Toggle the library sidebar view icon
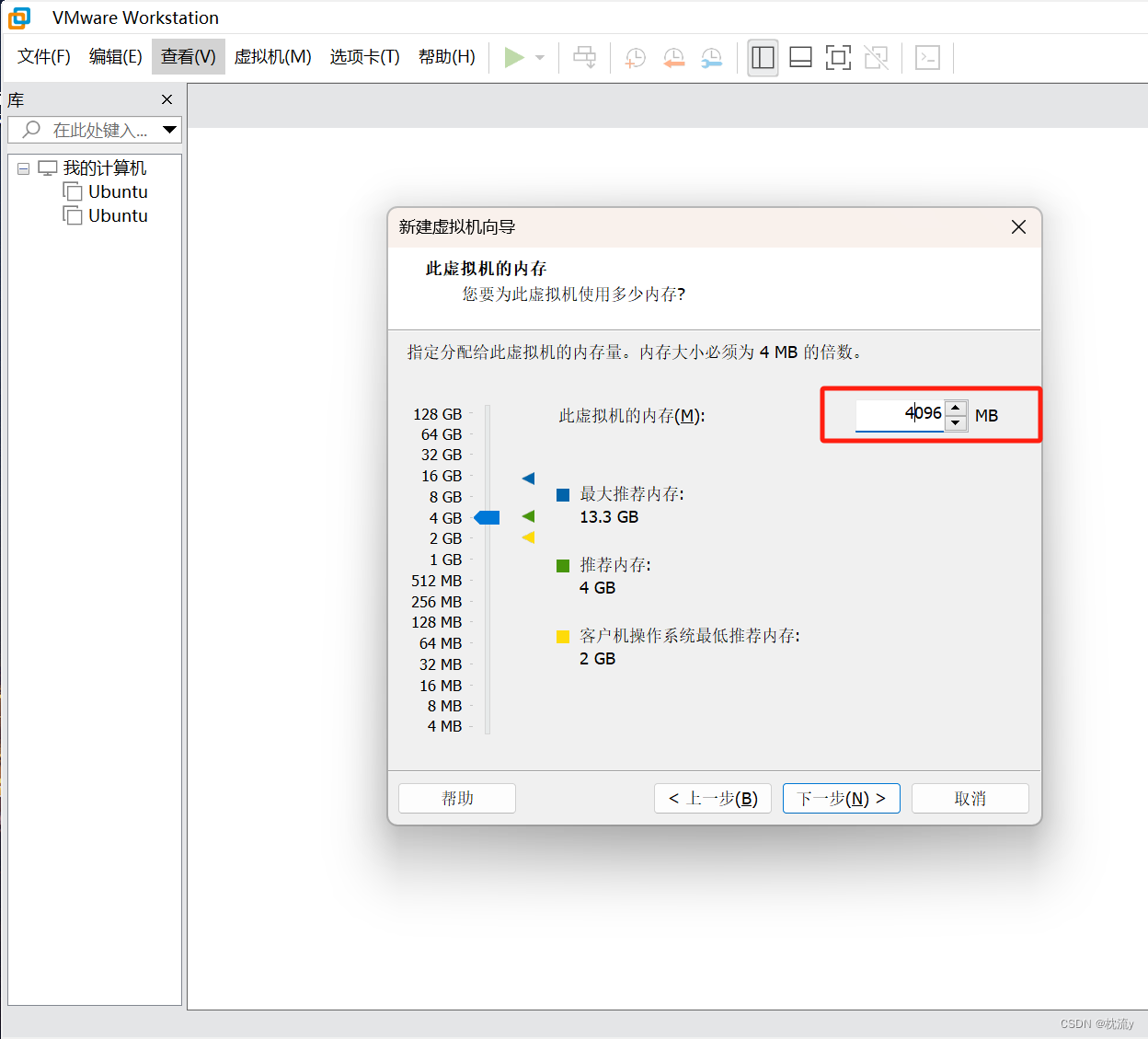This screenshot has height=1039, width=1148. point(763,58)
